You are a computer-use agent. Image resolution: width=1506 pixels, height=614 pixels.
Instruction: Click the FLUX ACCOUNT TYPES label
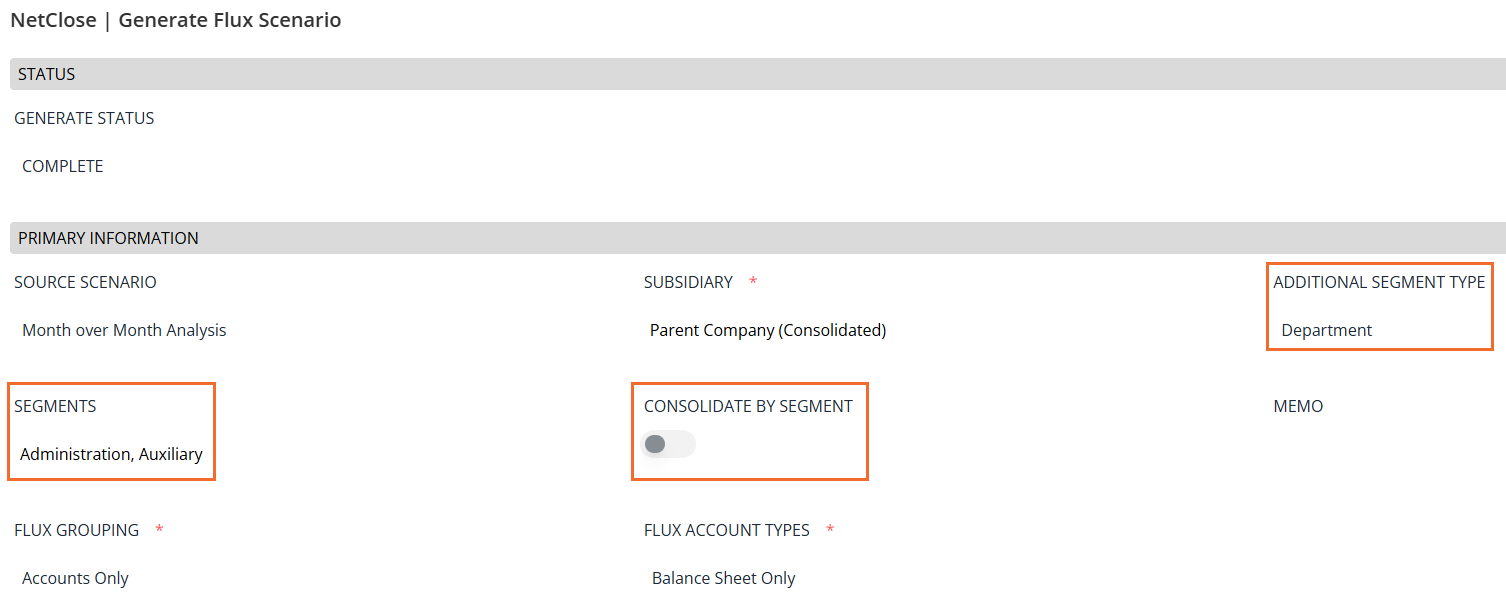click(x=726, y=530)
